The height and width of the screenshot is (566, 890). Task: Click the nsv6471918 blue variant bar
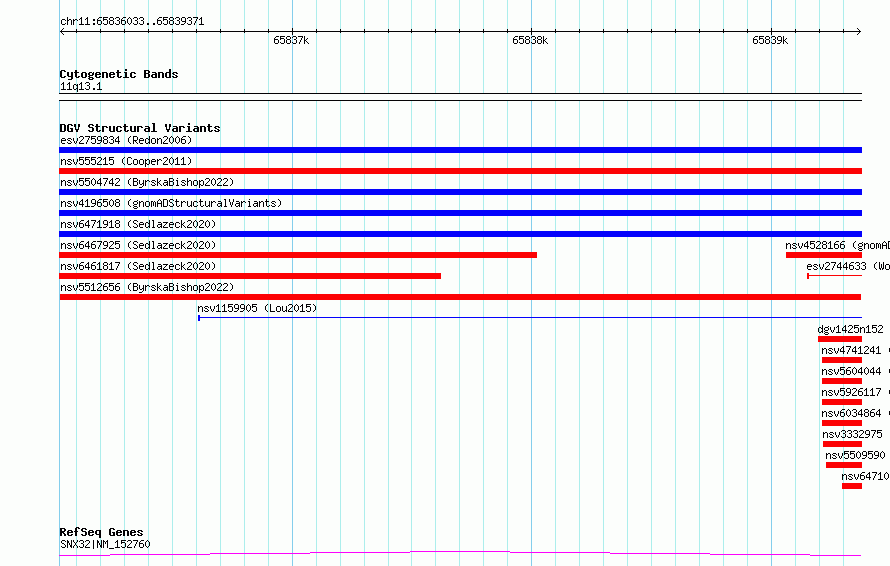[x=460, y=234]
